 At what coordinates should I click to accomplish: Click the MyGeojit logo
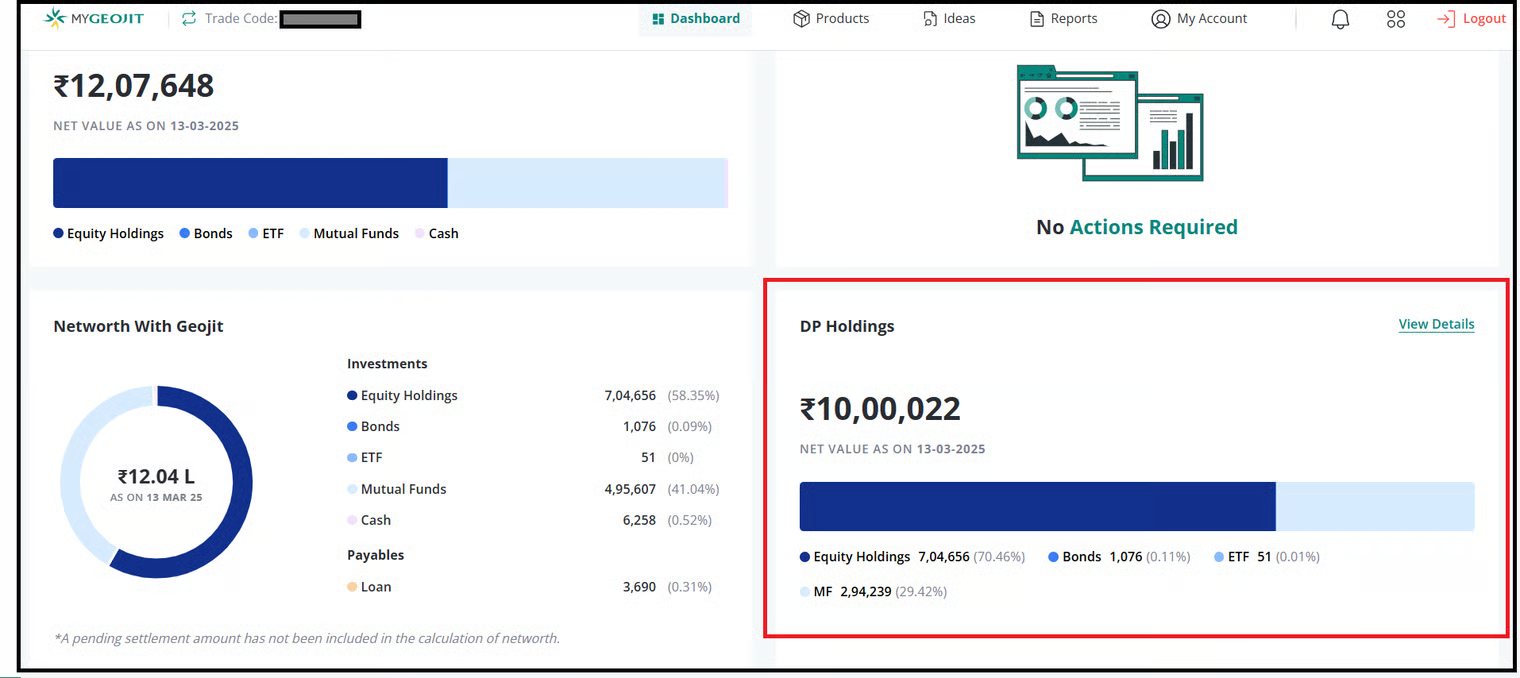[94, 19]
